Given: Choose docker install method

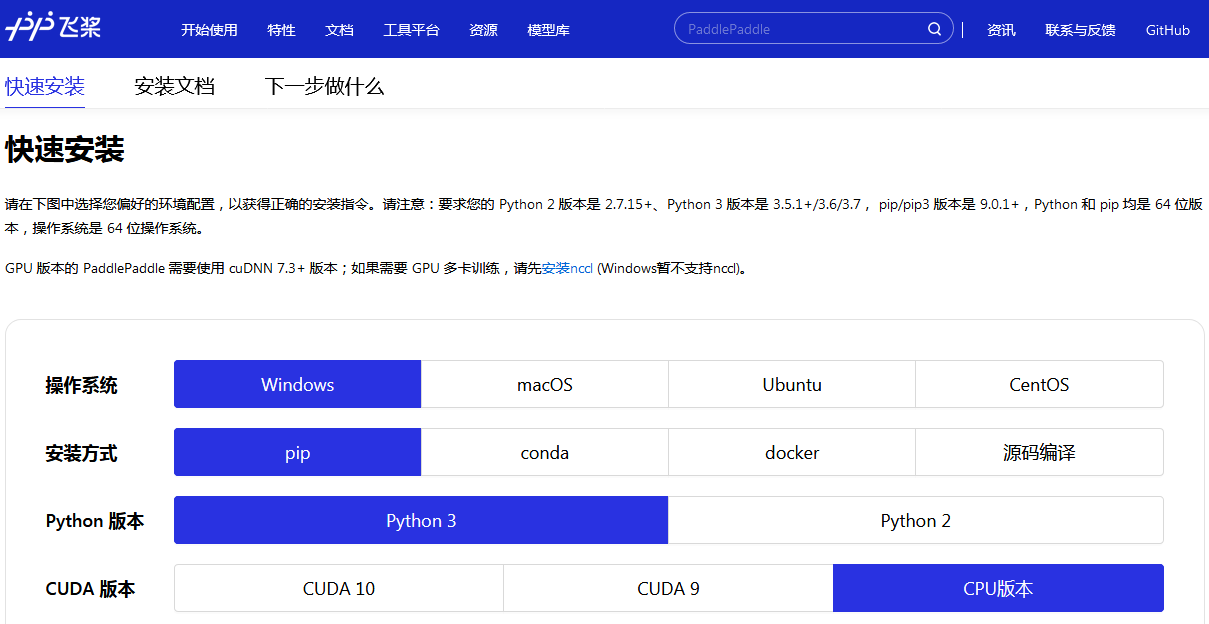Looking at the screenshot, I should point(792,452).
